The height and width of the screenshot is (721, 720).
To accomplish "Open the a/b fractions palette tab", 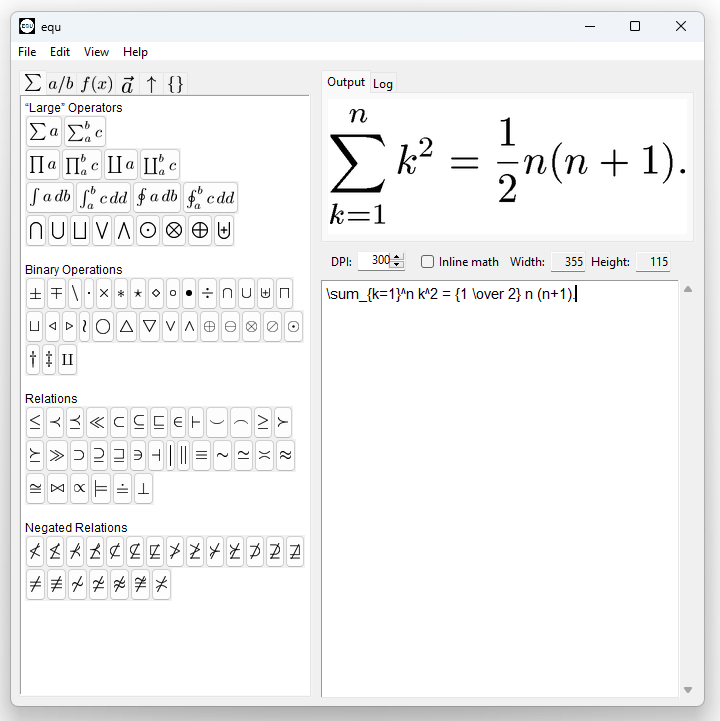I will coord(61,84).
